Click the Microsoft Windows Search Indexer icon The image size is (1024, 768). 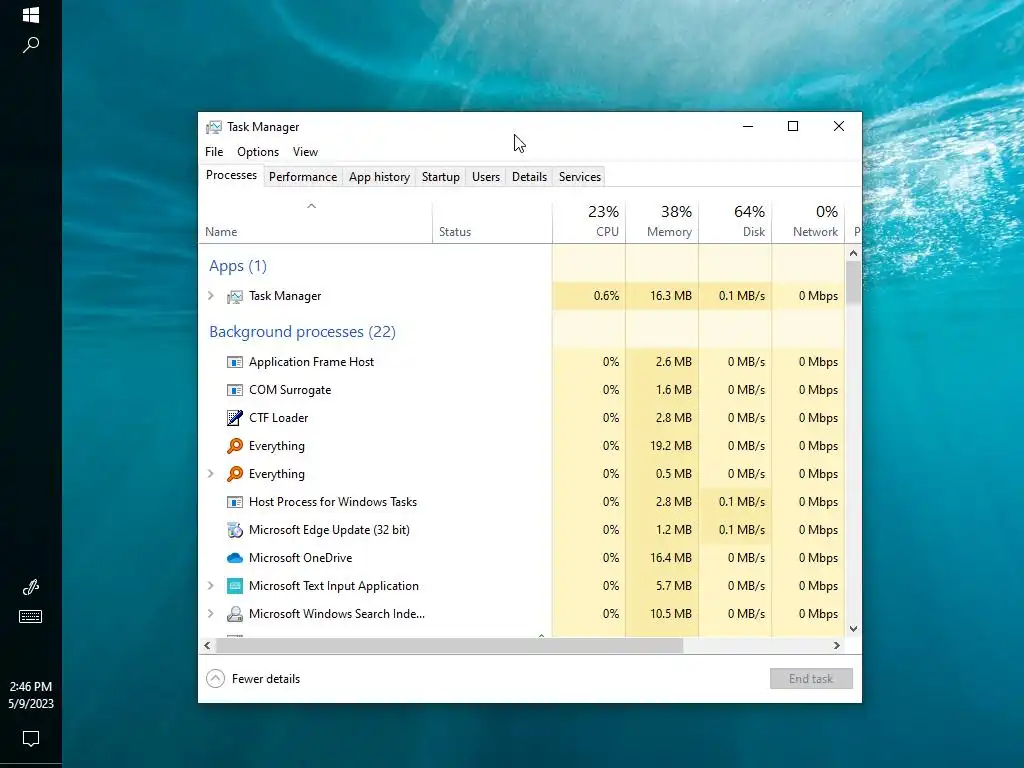tap(234, 614)
